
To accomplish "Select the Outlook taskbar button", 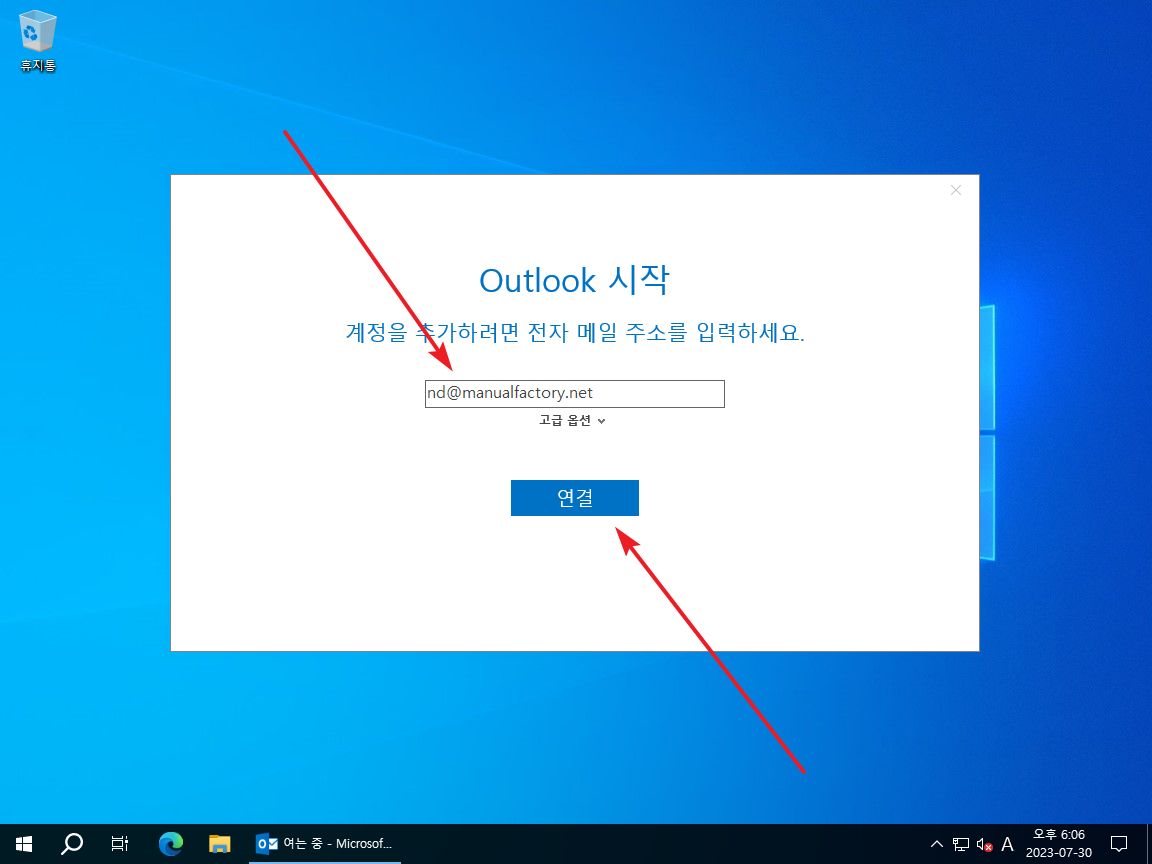I will click(325, 844).
